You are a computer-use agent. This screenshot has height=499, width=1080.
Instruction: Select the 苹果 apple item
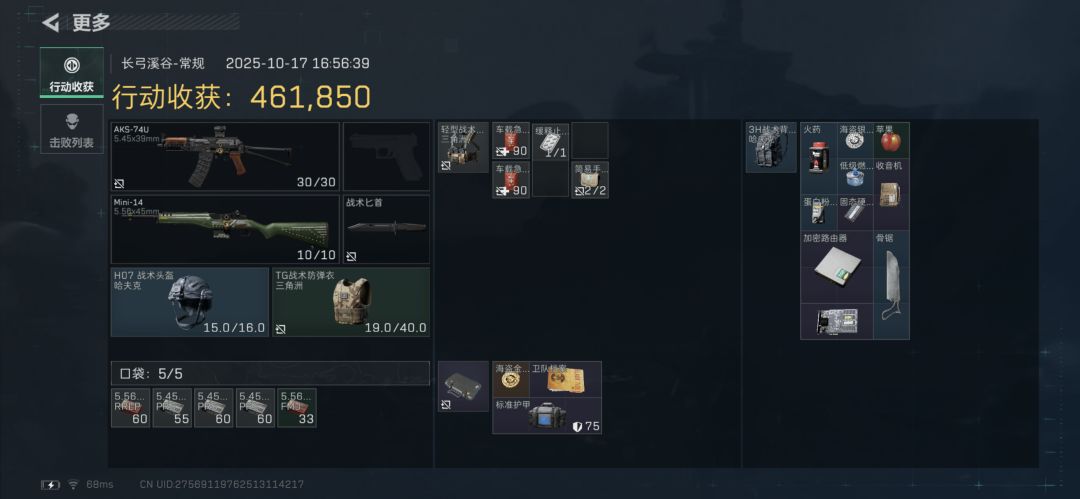click(x=891, y=141)
